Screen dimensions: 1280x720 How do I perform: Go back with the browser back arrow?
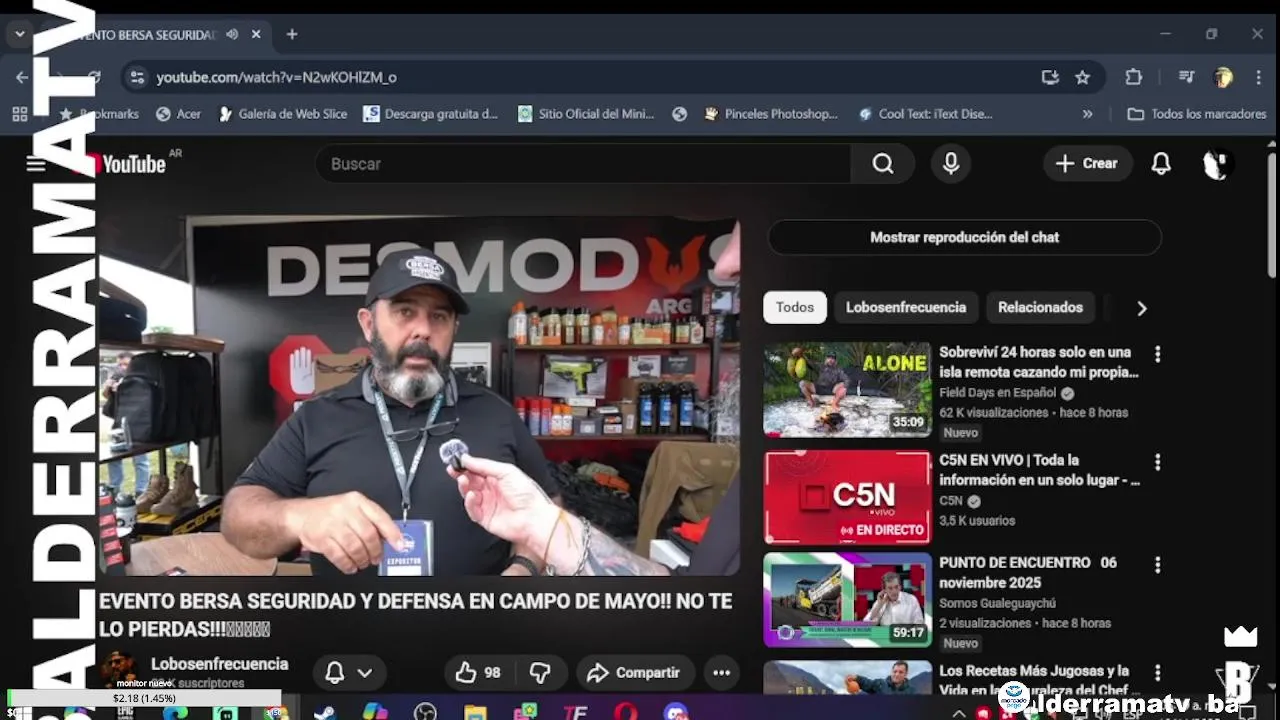pos(22,77)
